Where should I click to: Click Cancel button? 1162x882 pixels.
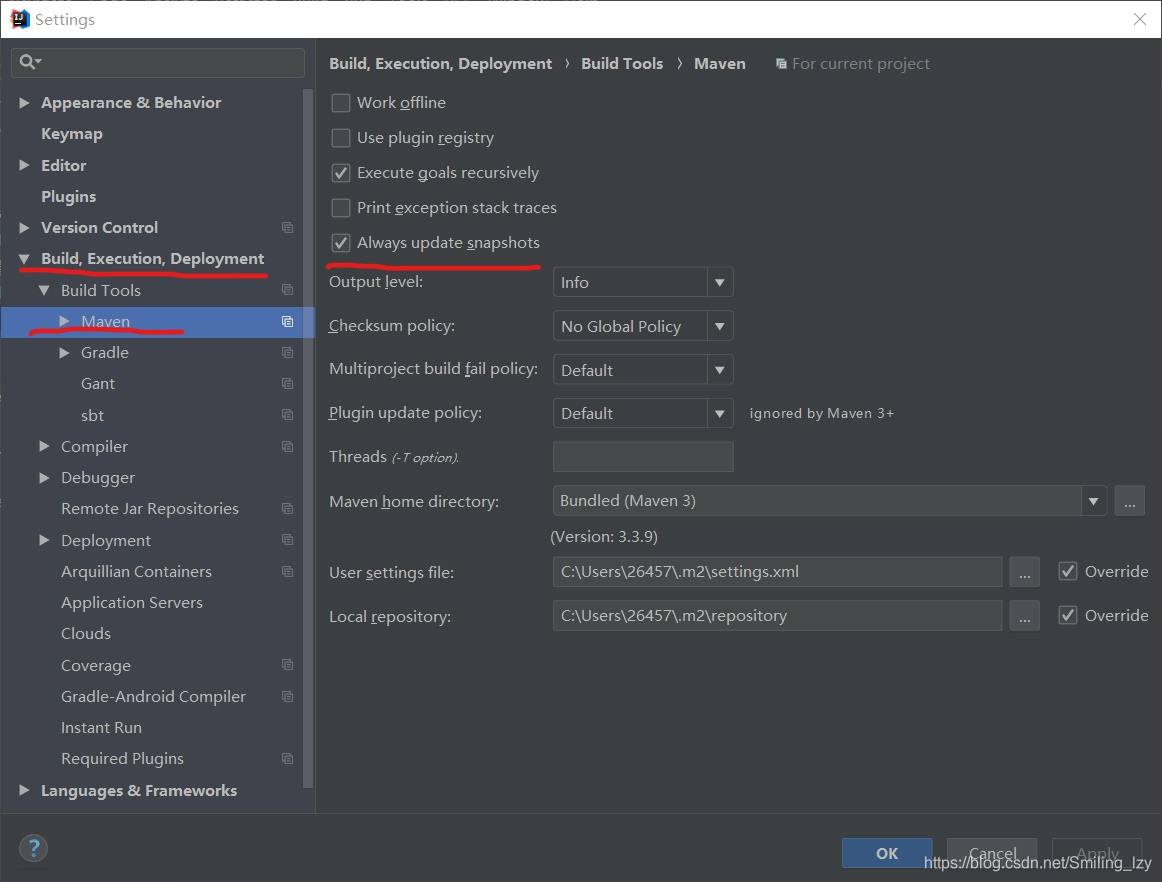coord(992,853)
